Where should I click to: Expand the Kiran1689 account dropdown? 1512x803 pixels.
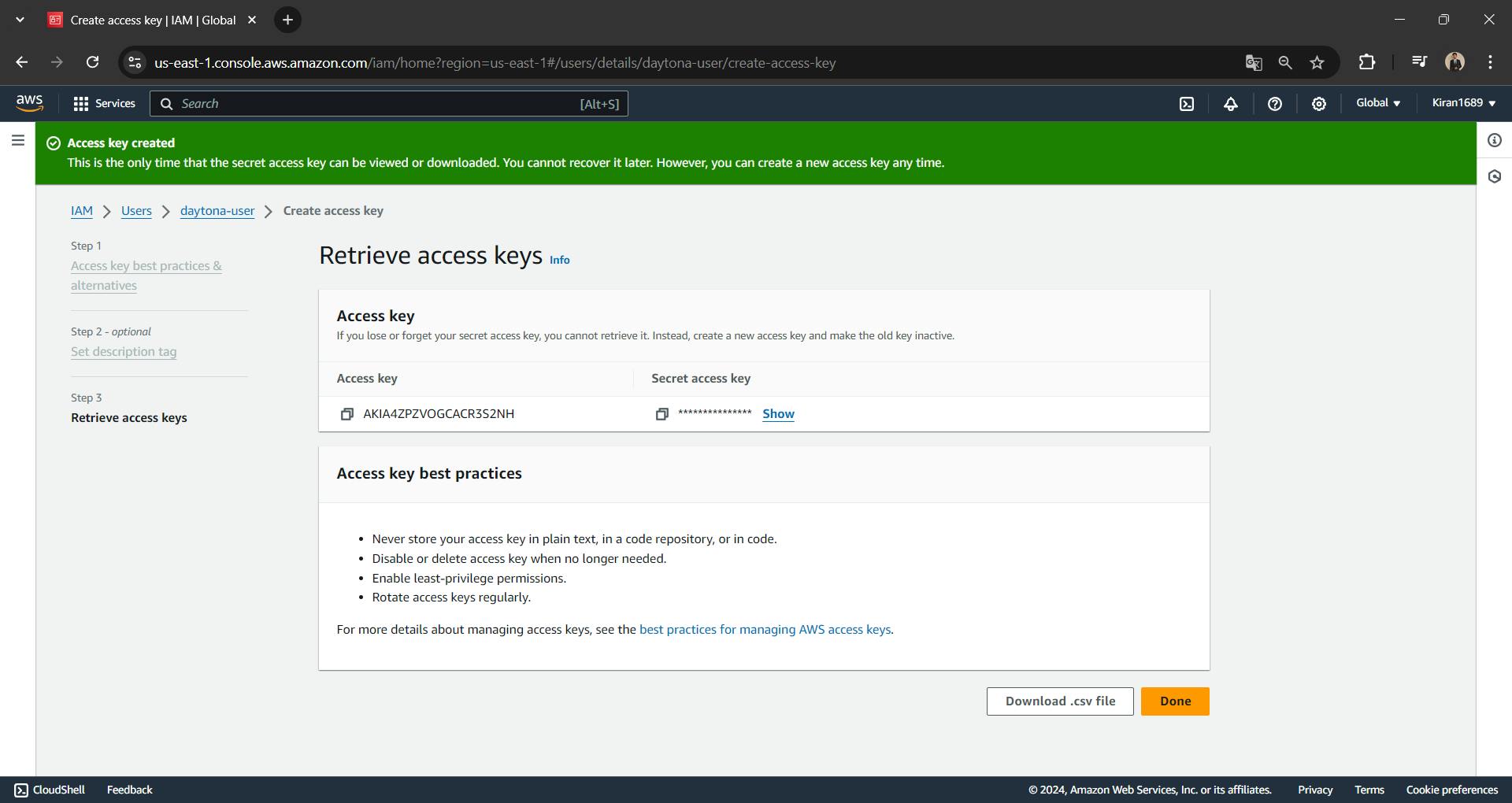(x=1464, y=103)
